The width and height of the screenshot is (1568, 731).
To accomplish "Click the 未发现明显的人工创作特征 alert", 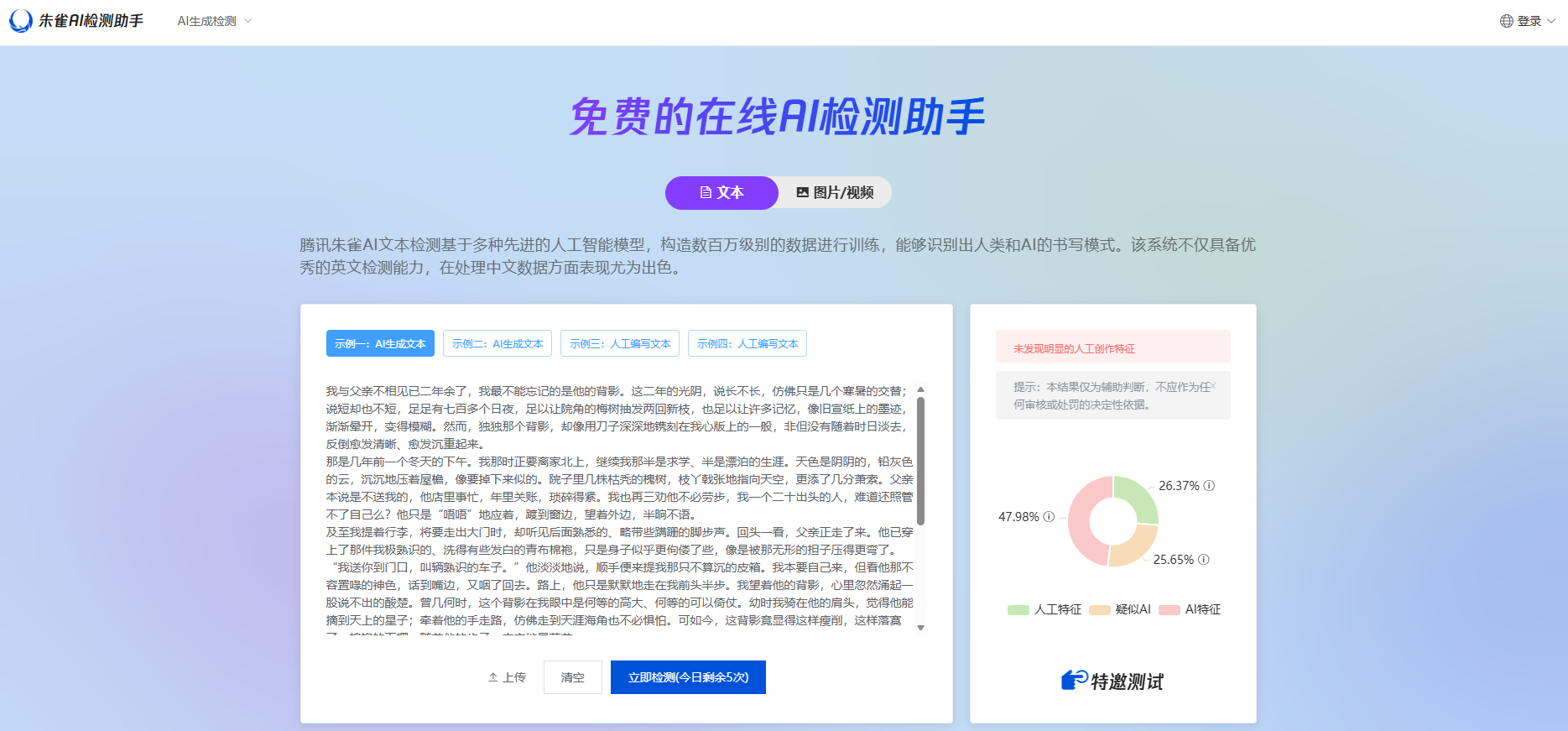I will (1113, 347).
